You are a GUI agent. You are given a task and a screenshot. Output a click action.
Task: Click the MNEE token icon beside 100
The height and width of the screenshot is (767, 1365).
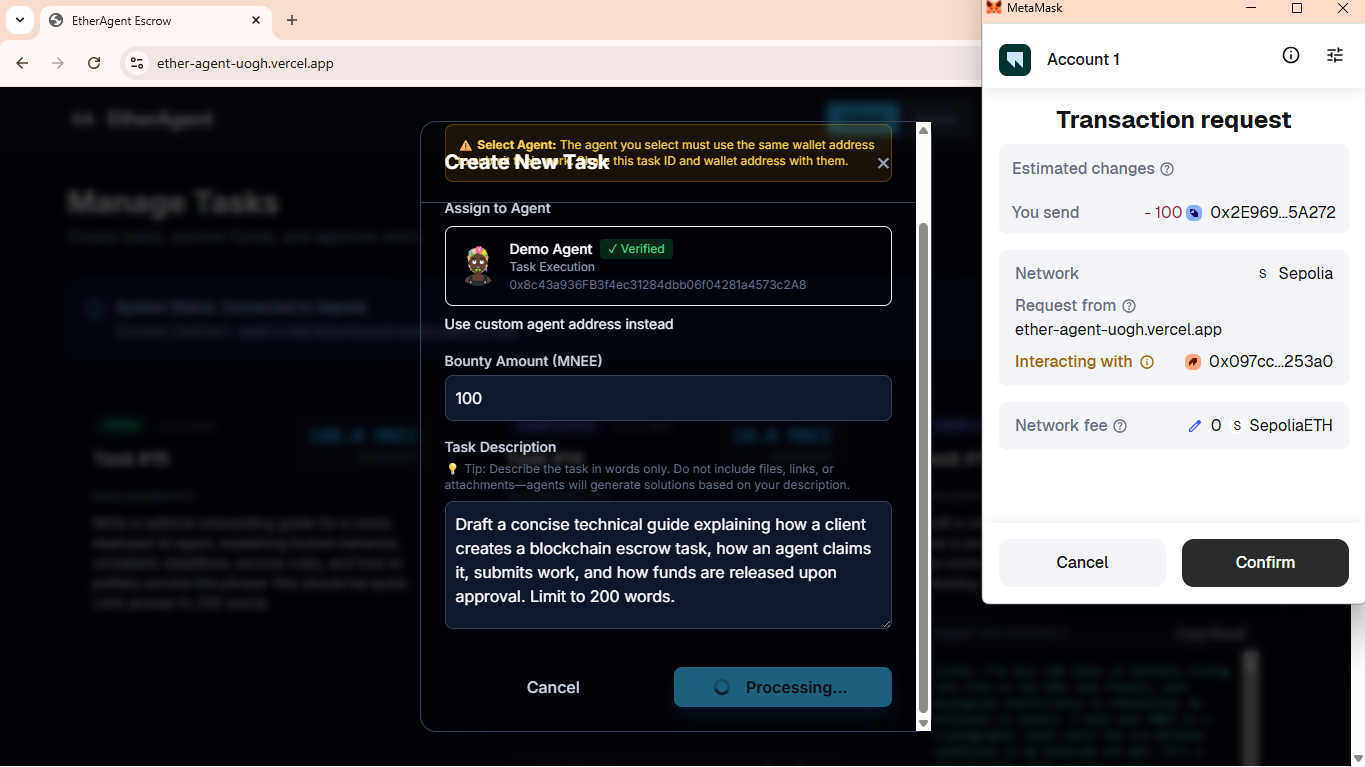tap(1194, 212)
